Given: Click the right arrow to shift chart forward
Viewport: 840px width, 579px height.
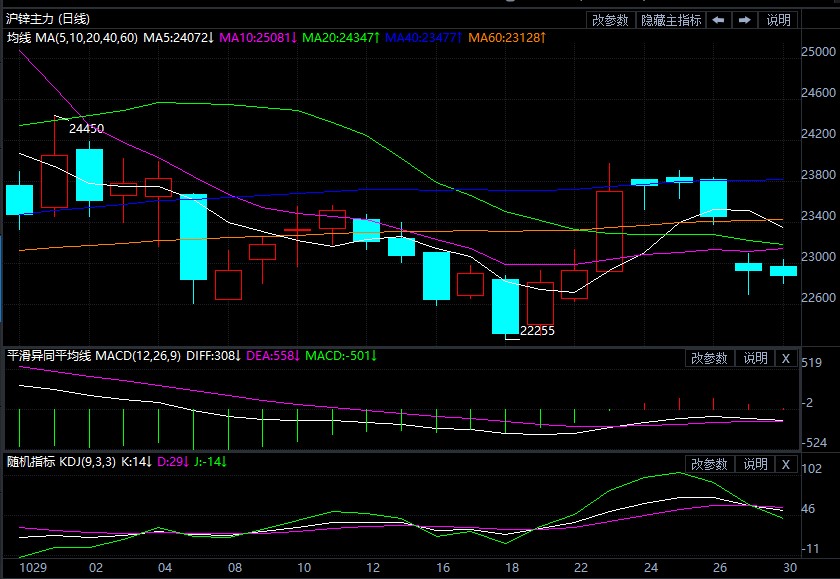Looking at the screenshot, I should pos(745,20).
